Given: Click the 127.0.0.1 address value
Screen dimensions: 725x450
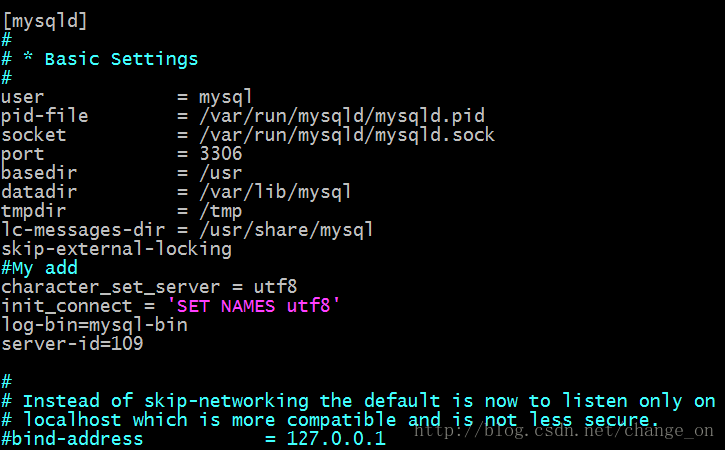Looking at the screenshot, I should point(336,438).
